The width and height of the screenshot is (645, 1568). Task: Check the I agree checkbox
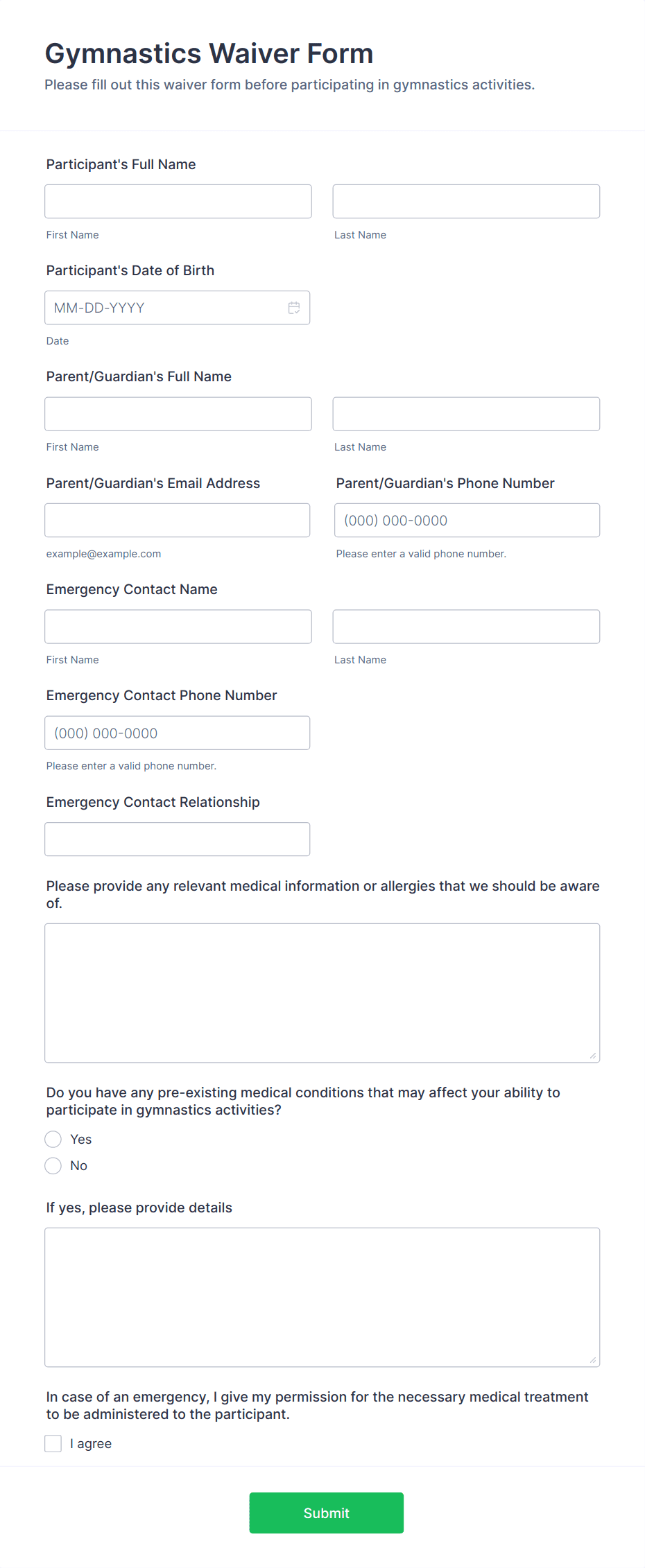[53, 1443]
